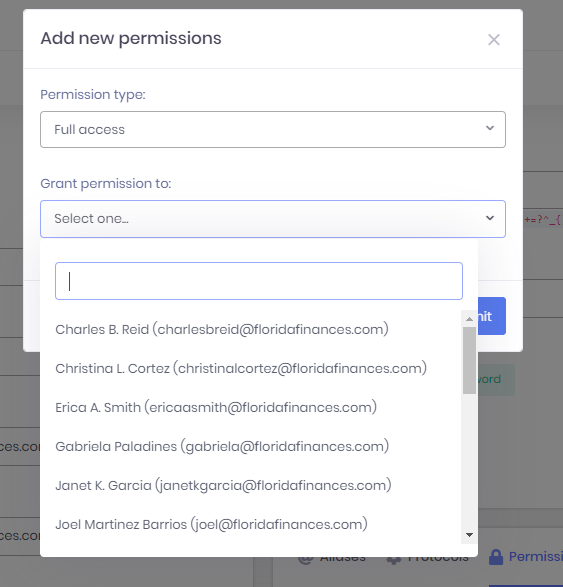Click the Grant permission chevron arrow
Image resolution: width=563 pixels, height=587 pixels.
click(x=490, y=218)
